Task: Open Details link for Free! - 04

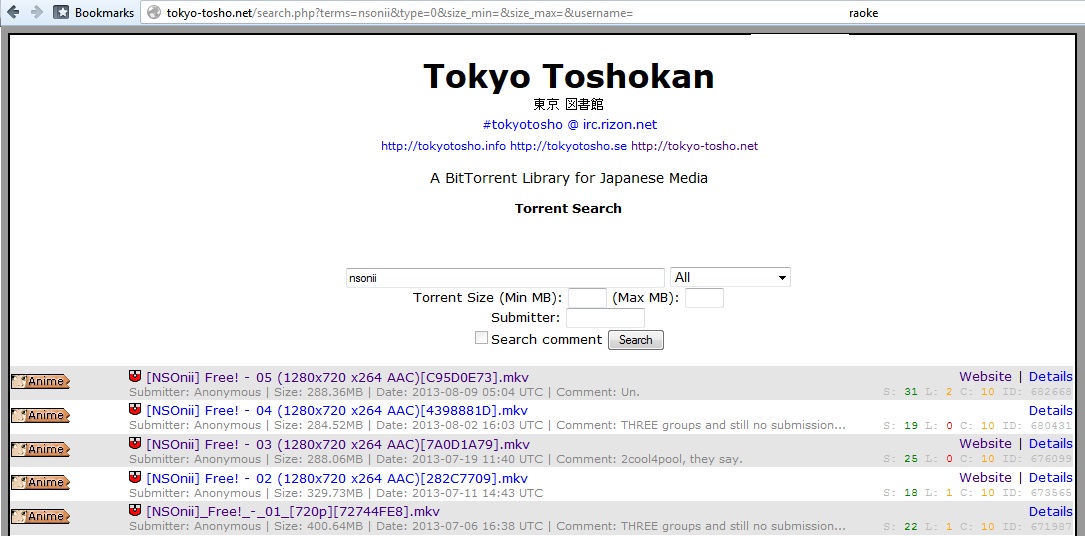Action: (1050, 410)
